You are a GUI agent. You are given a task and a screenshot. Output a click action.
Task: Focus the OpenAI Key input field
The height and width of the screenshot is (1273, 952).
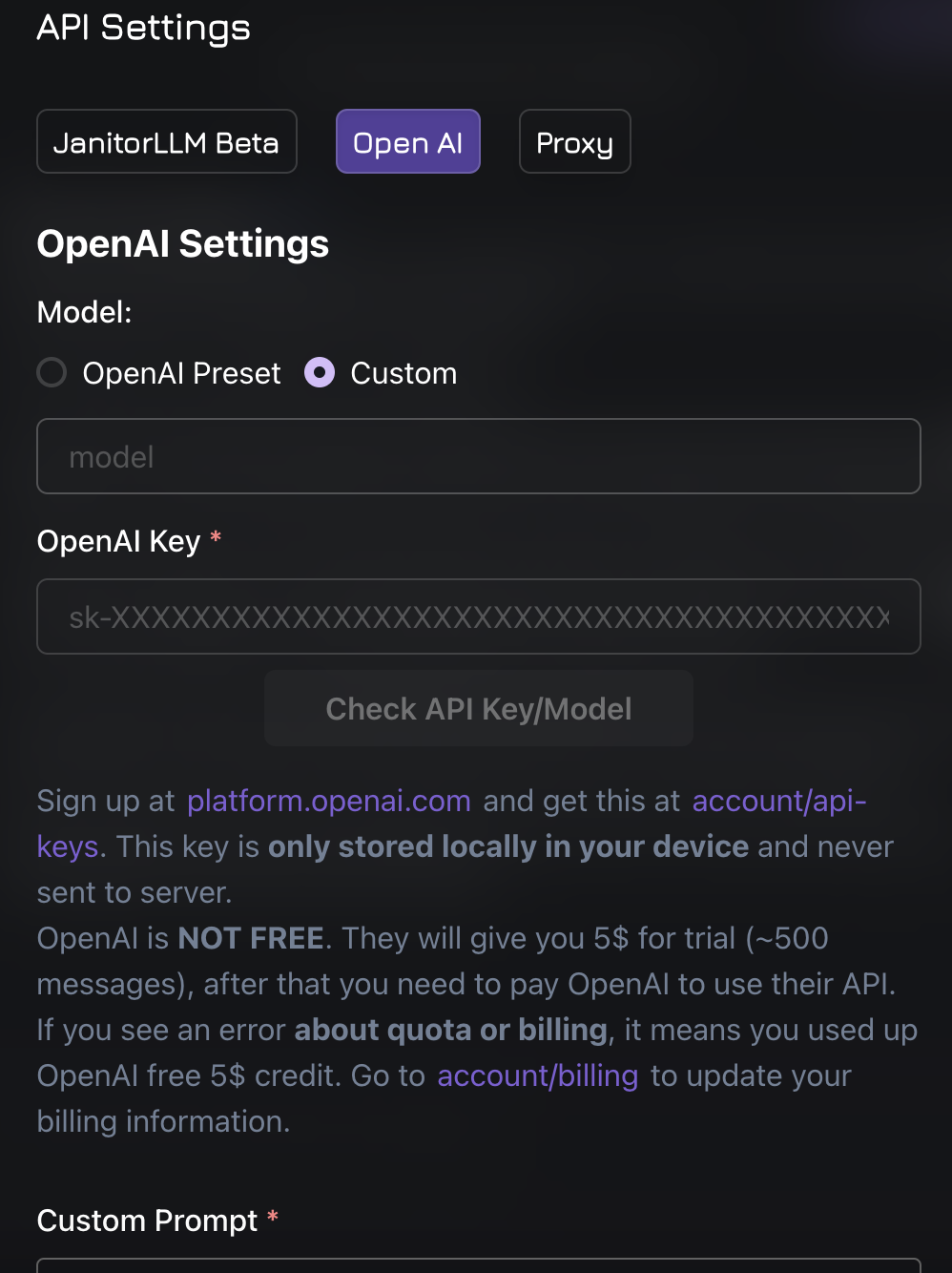[x=478, y=616]
